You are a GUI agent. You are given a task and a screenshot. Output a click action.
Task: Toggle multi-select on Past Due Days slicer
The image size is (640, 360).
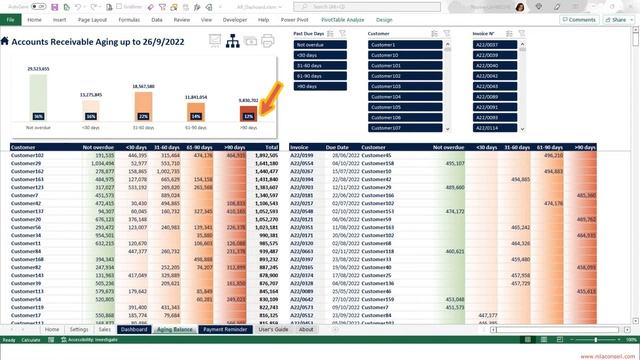331,33
